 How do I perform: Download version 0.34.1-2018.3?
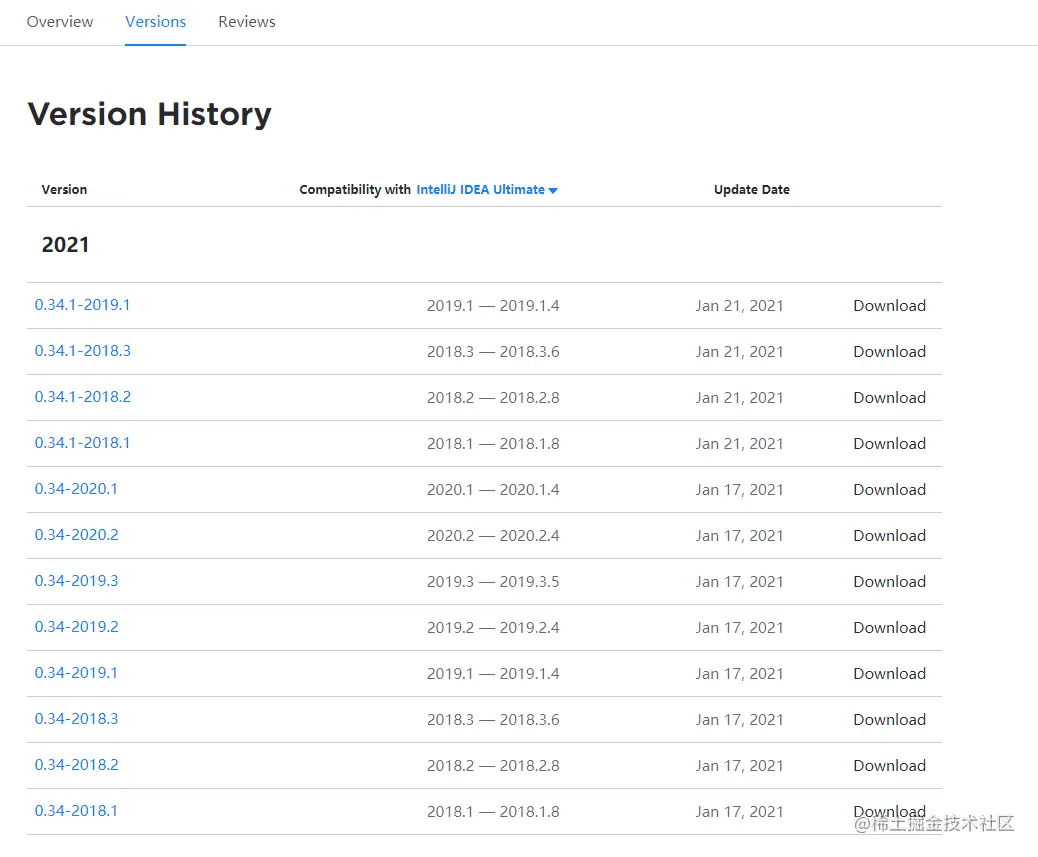click(x=889, y=351)
